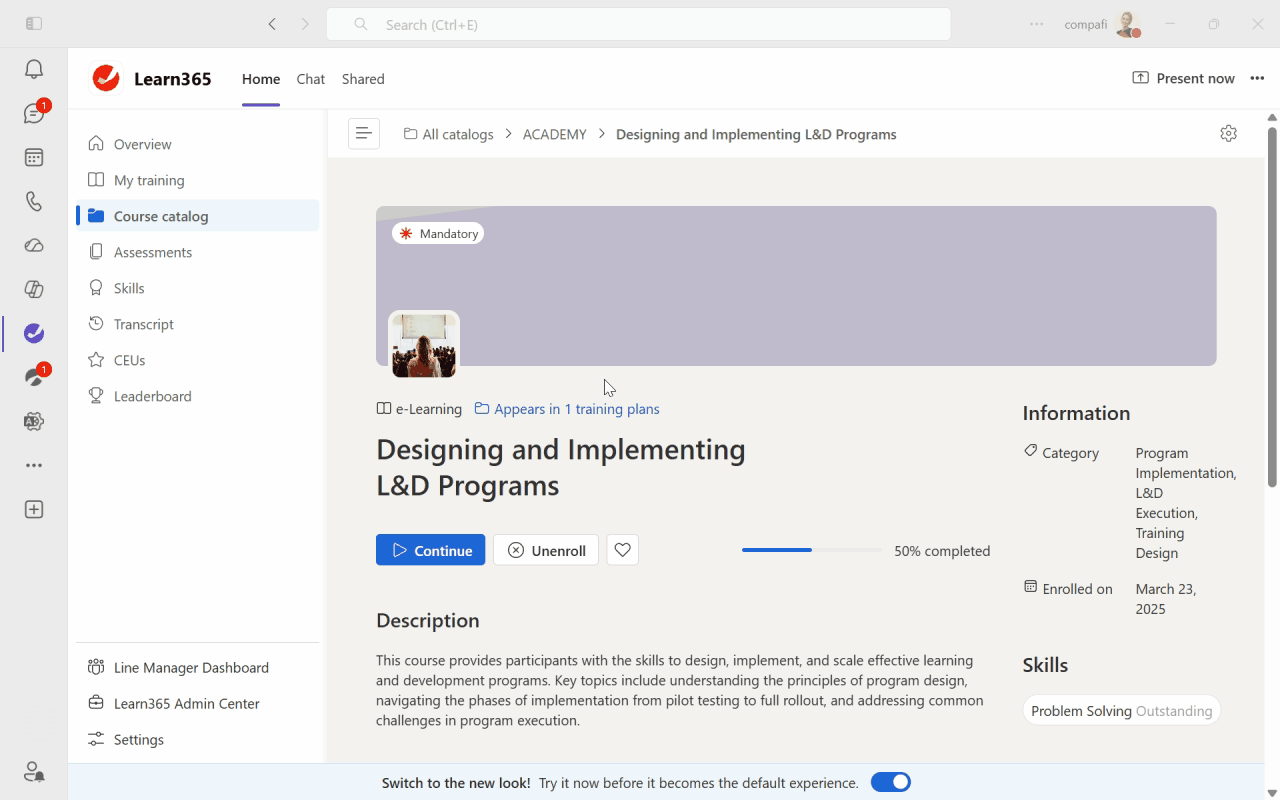This screenshot has width=1280, height=800.
Task: Open more options beside Present now
Action: (1257, 78)
